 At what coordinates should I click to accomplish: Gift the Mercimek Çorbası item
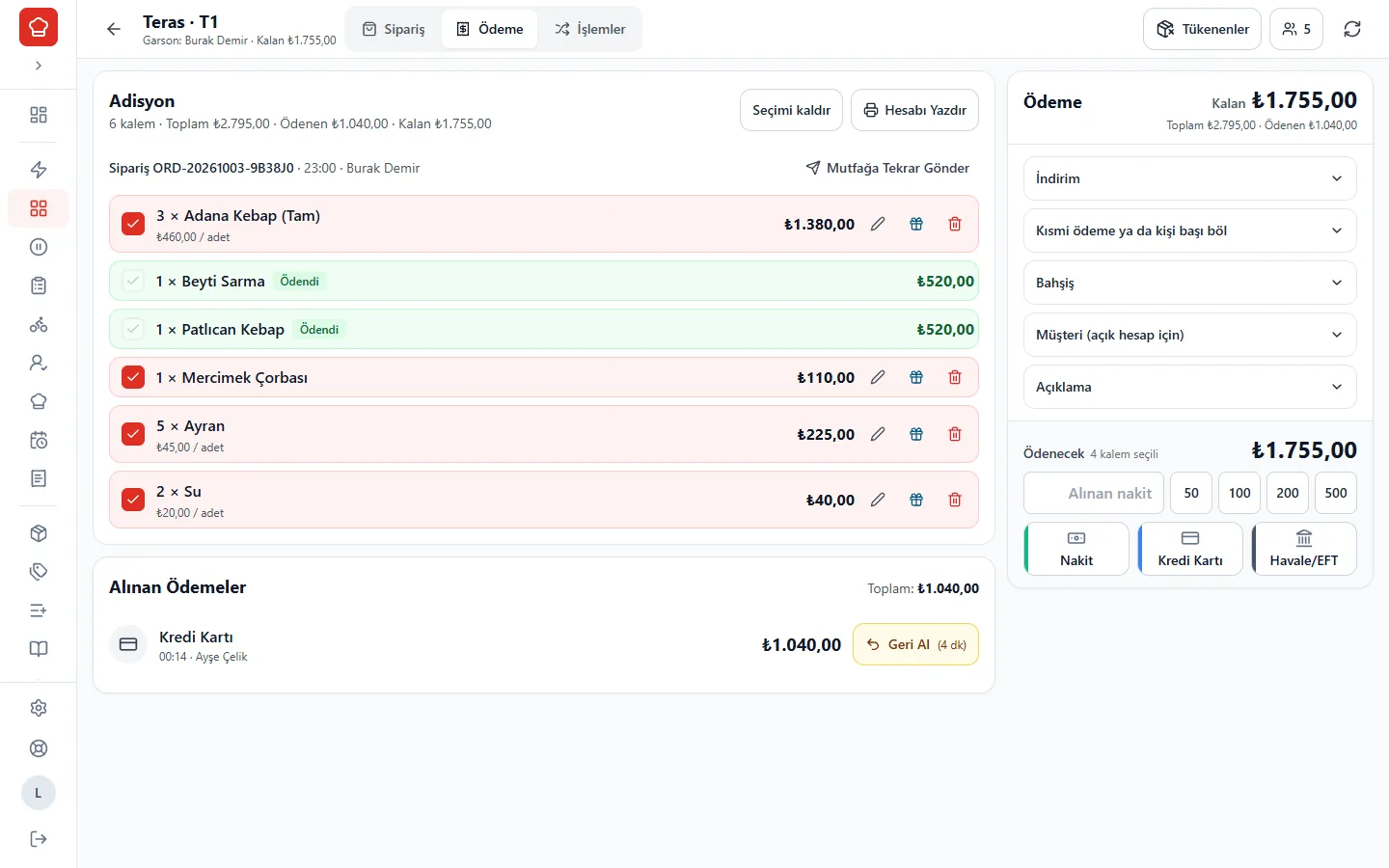pyautogui.click(x=916, y=377)
